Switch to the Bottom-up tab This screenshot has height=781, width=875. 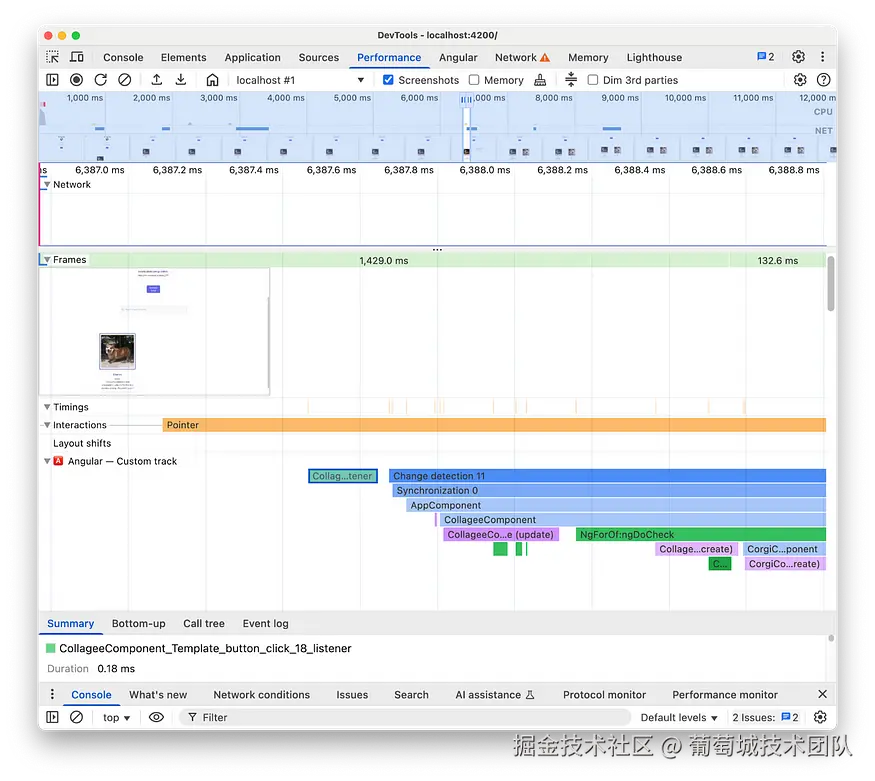point(138,623)
